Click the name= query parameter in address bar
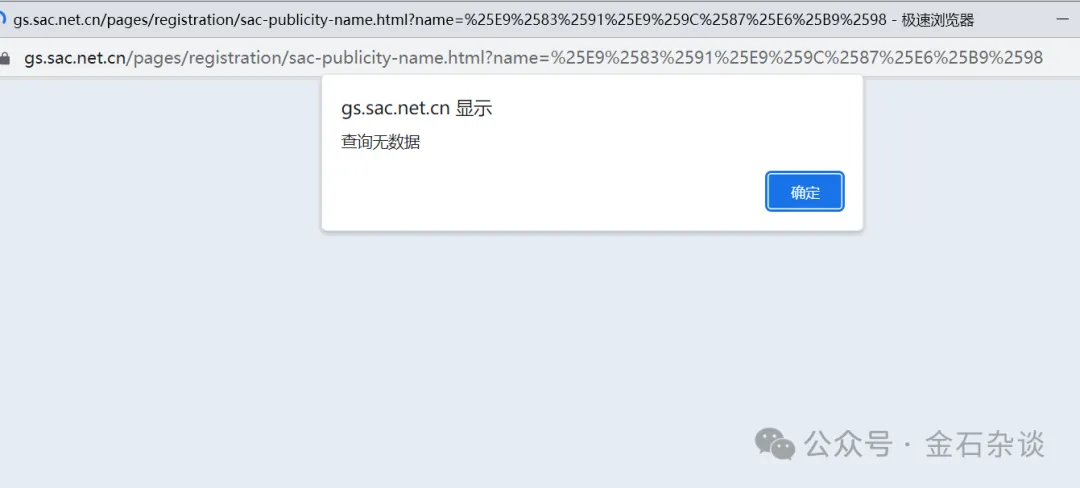The width and height of the screenshot is (1080, 488). coord(522,58)
